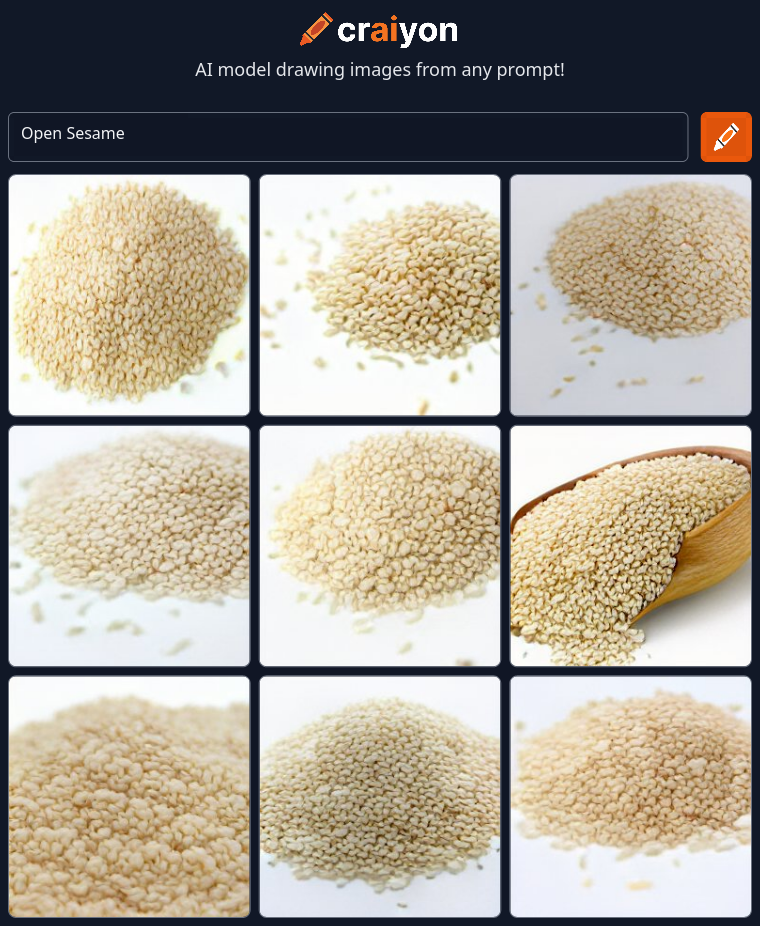Open the top-middle image with scattered seeds
This screenshot has width=760, height=926.
(380, 295)
